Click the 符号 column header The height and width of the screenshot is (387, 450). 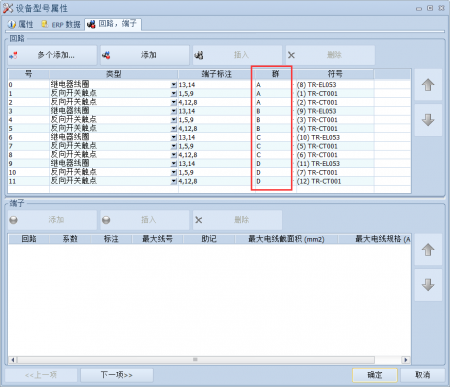tap(335, 74)
